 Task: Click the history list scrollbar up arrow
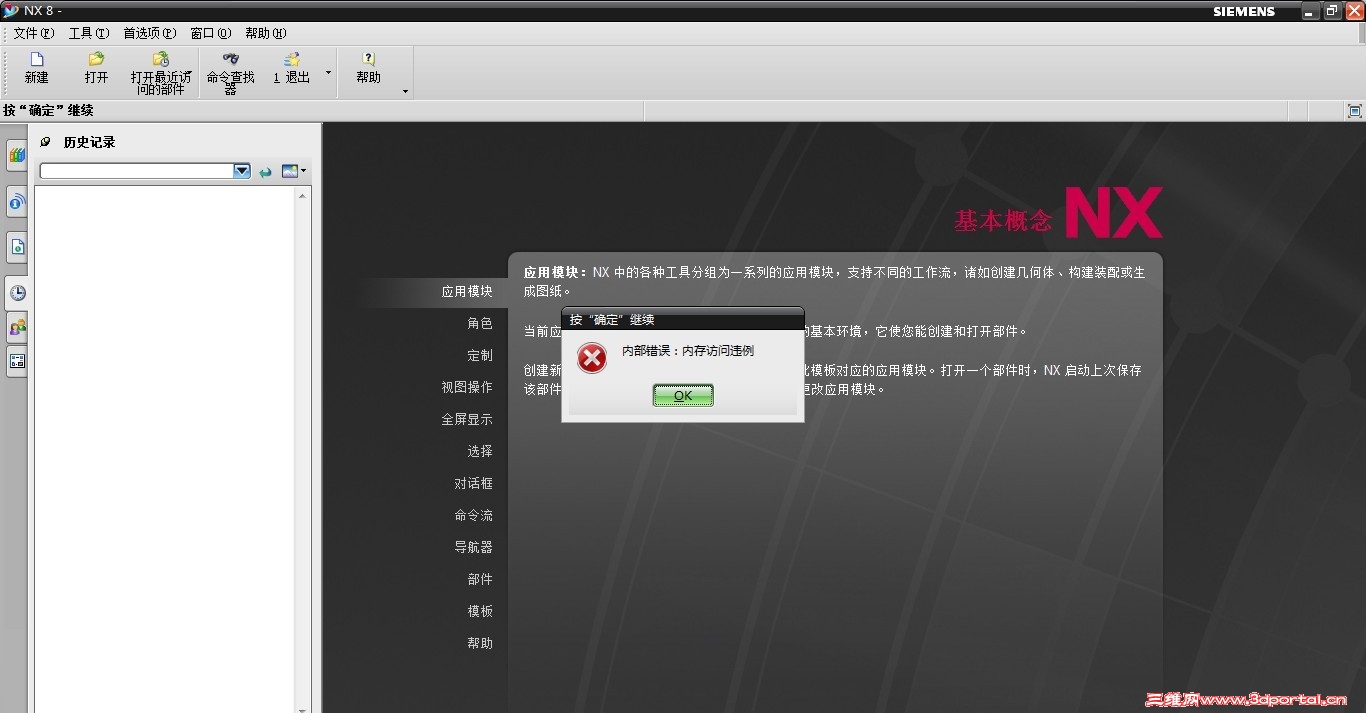click(x=304, y=195)
